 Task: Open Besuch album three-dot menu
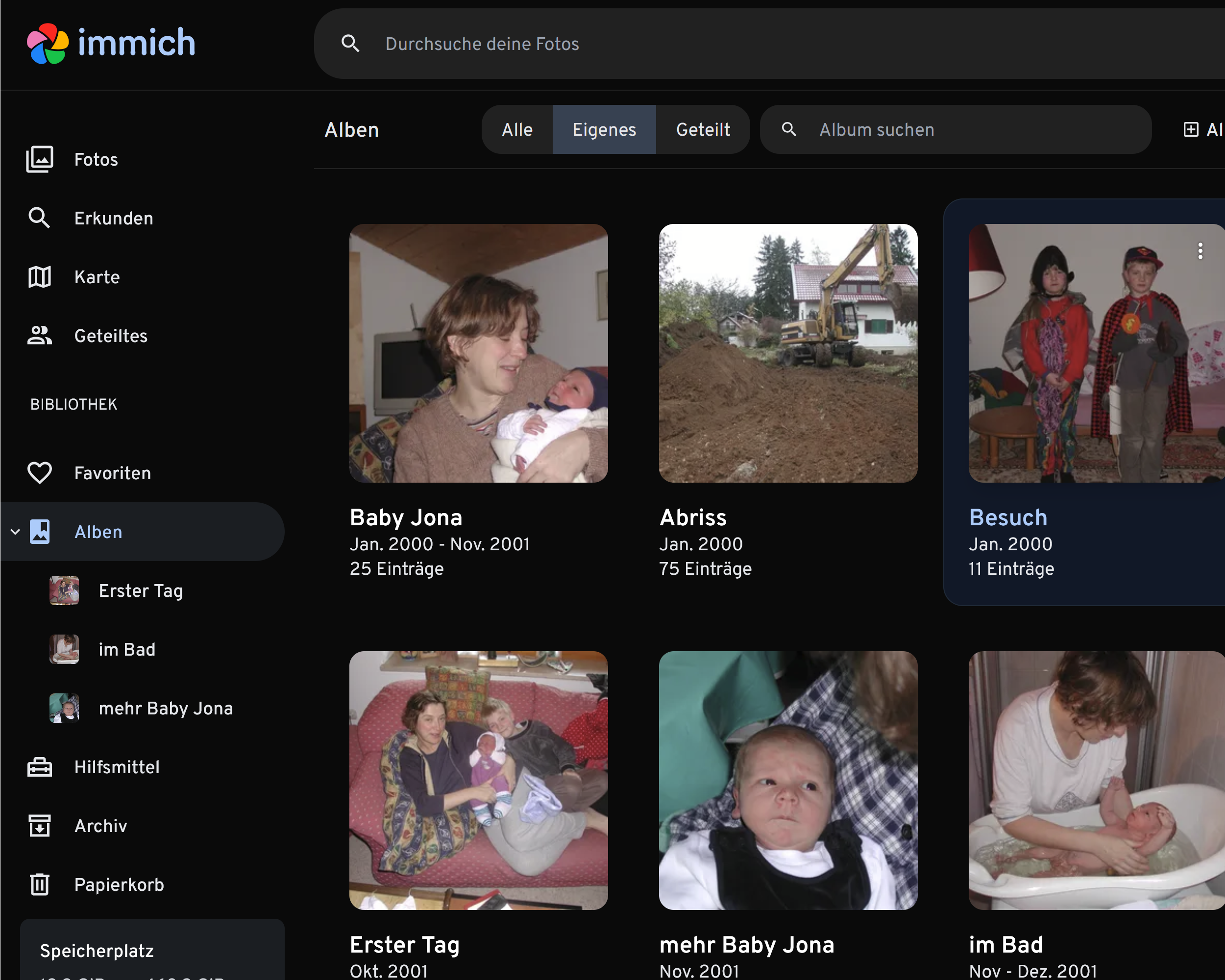point(1200,250)
